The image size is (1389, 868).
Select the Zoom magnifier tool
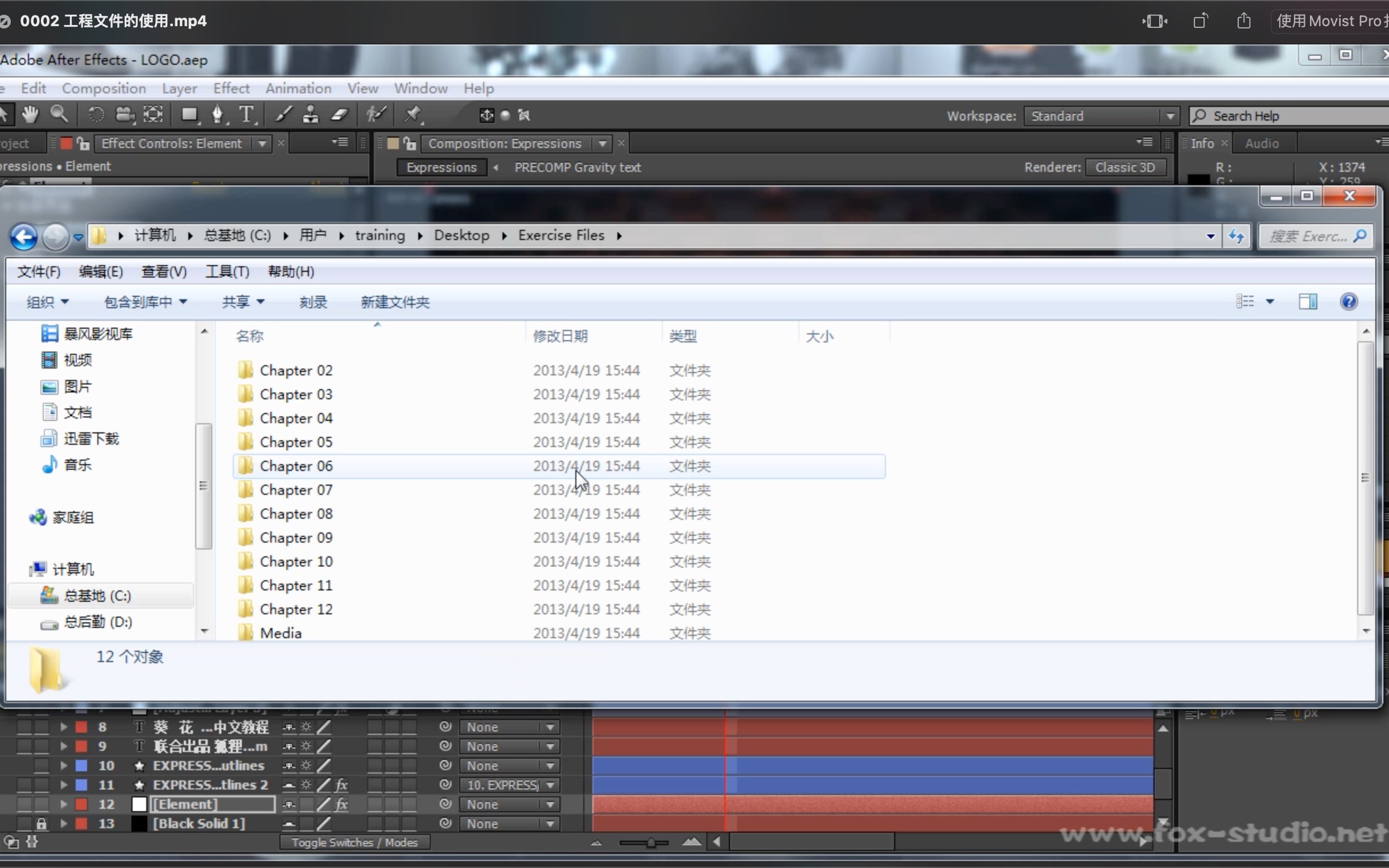(x=59, y=115)
